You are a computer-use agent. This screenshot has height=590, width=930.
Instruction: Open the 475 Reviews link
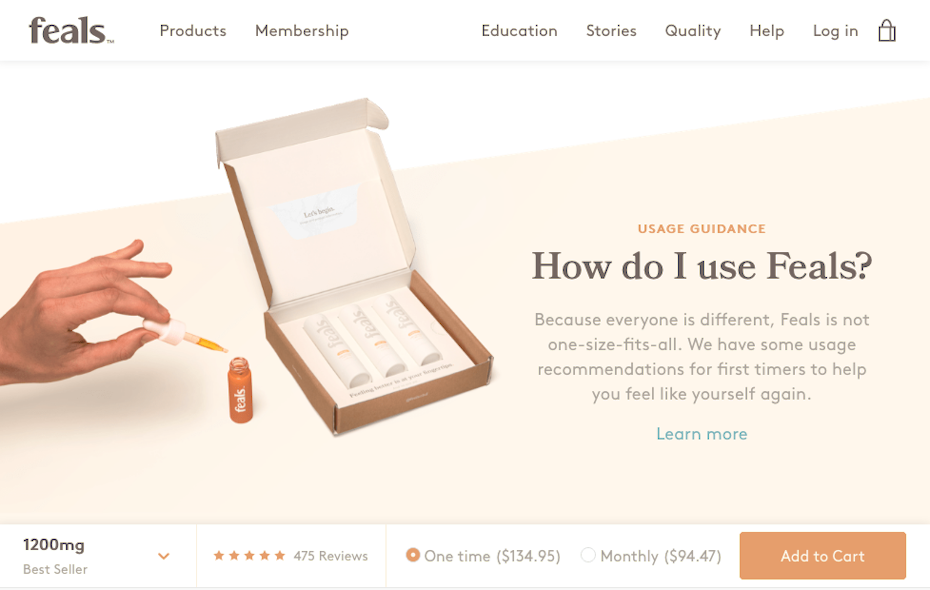pyautogui.click(x=330, y=556)
